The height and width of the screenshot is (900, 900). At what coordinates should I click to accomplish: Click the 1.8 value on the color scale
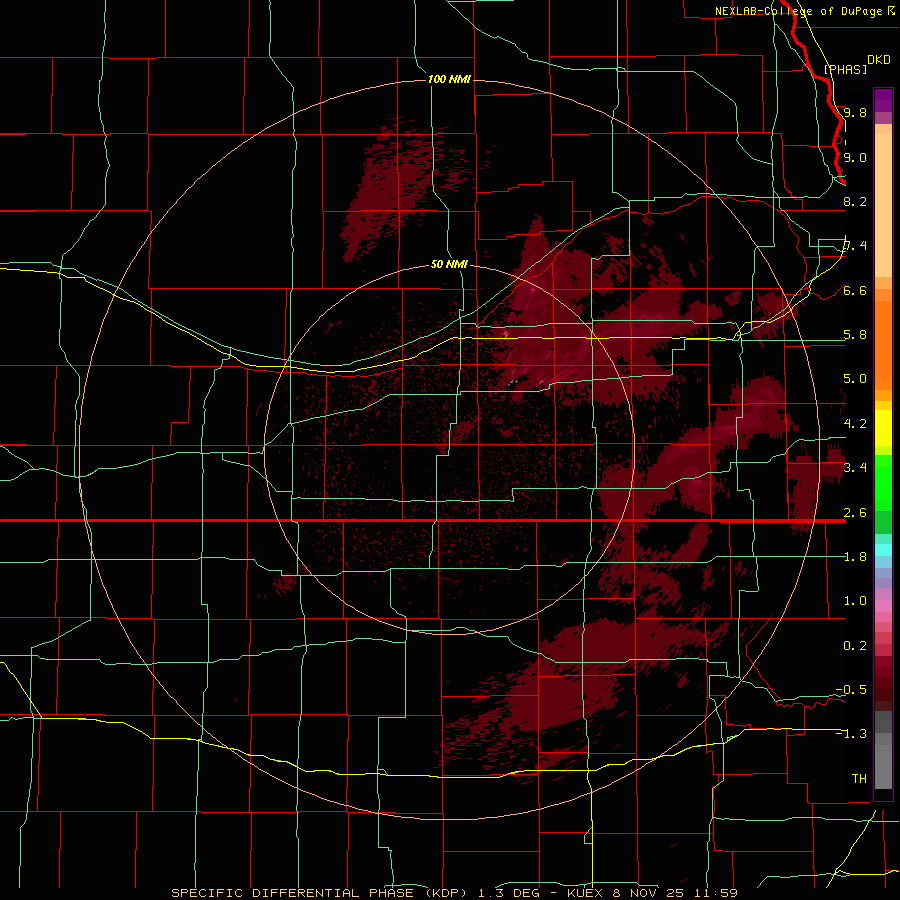coord(855,557)
